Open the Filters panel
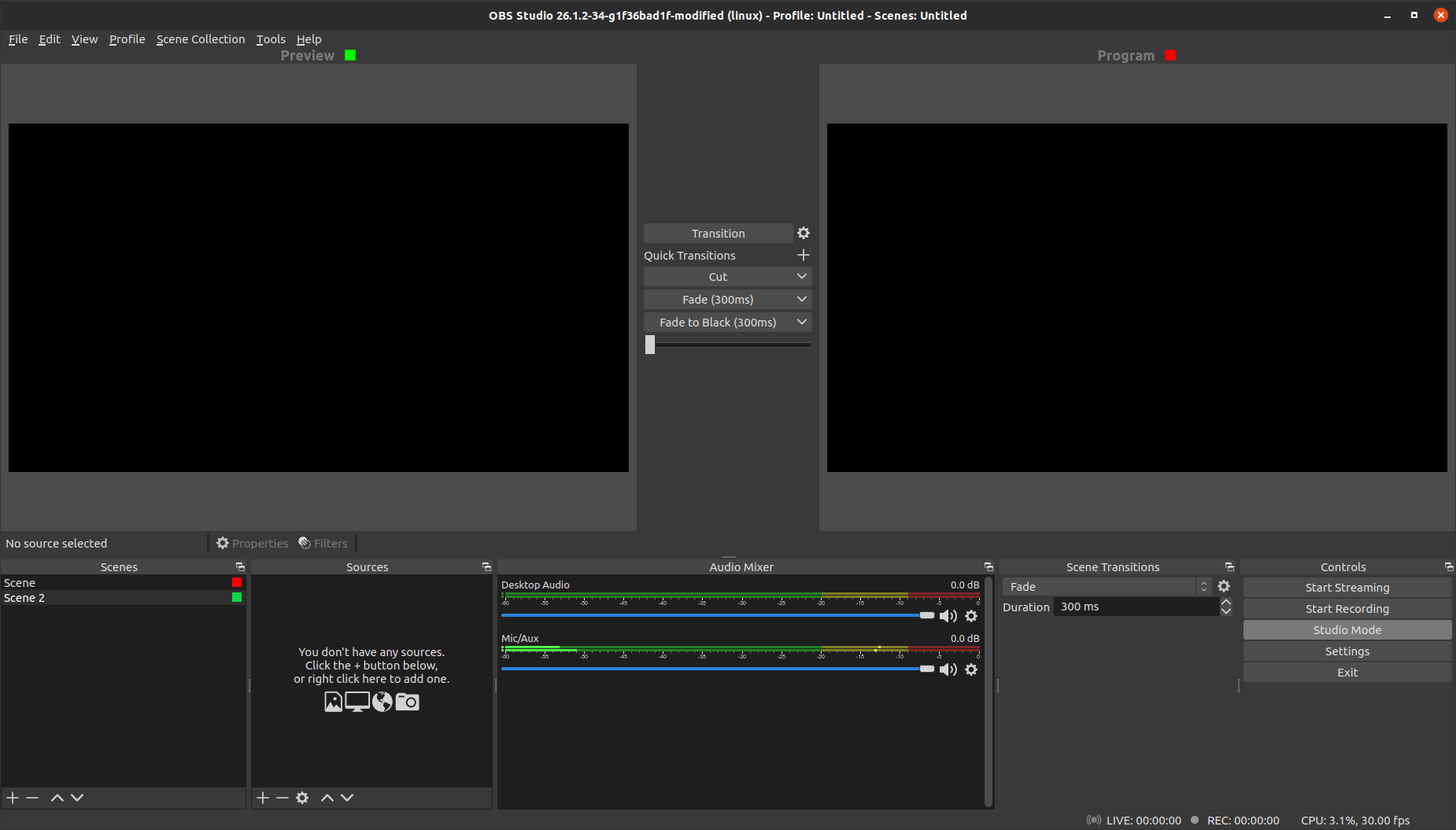Viewport: 1456px width, 830px height. point(323,543)
